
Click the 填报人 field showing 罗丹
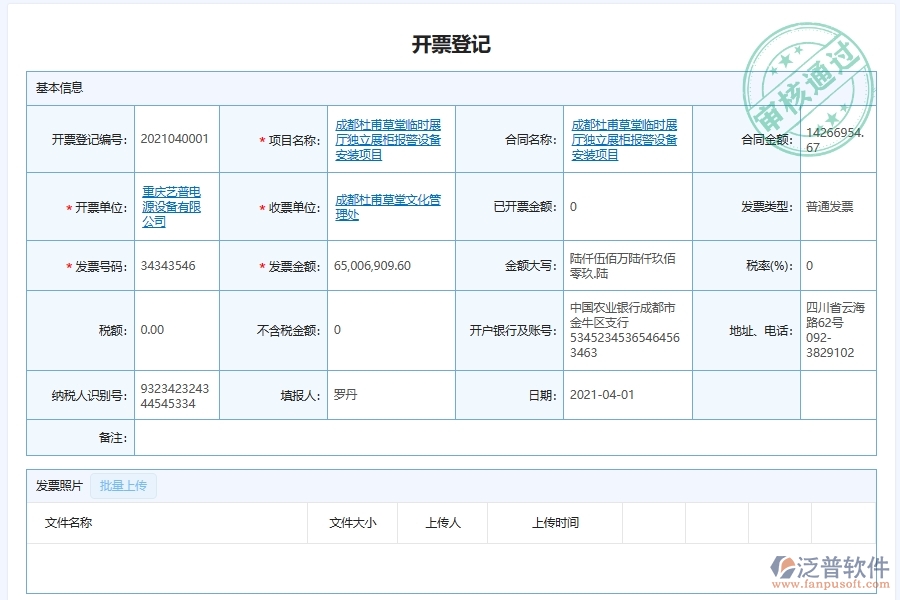(343, 394)
